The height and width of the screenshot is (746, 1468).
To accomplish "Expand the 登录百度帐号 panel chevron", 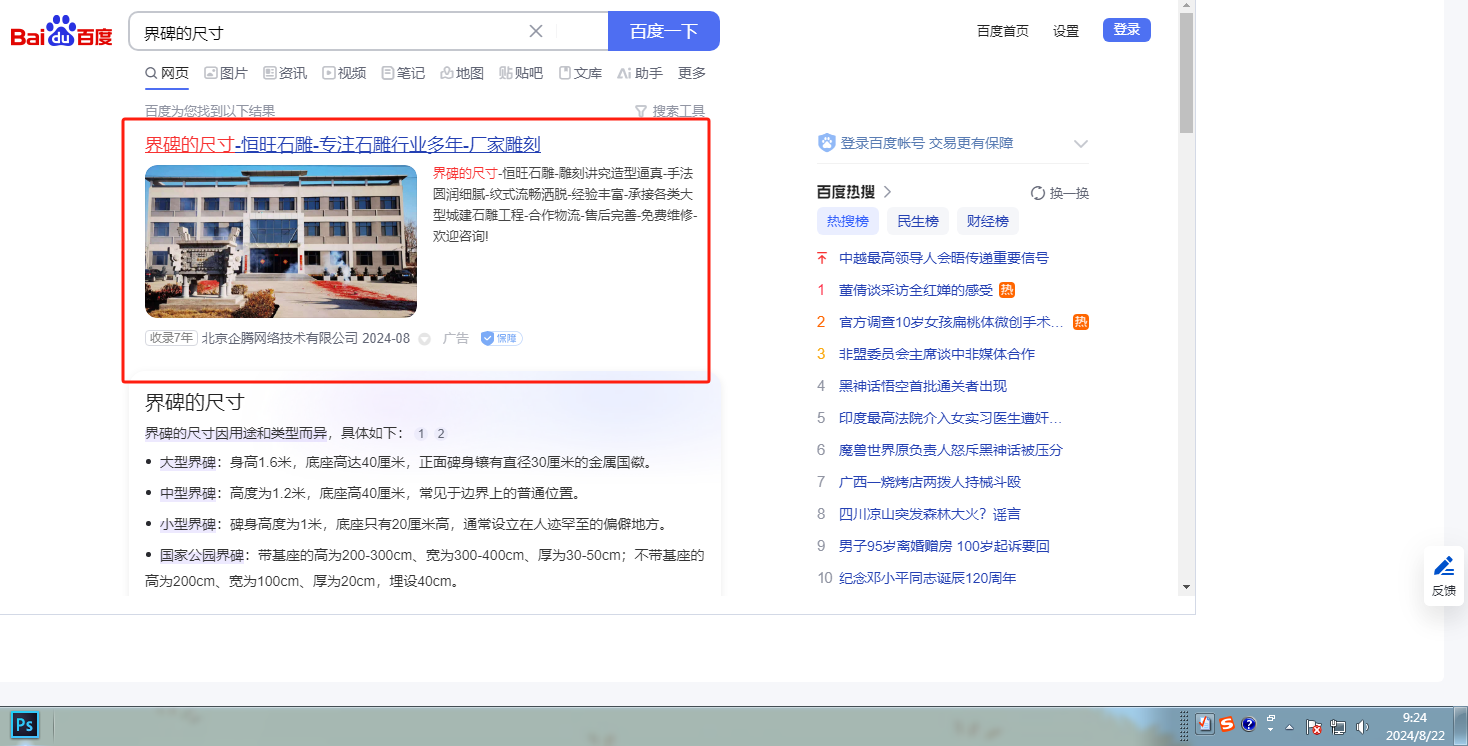I will 1080,144.
